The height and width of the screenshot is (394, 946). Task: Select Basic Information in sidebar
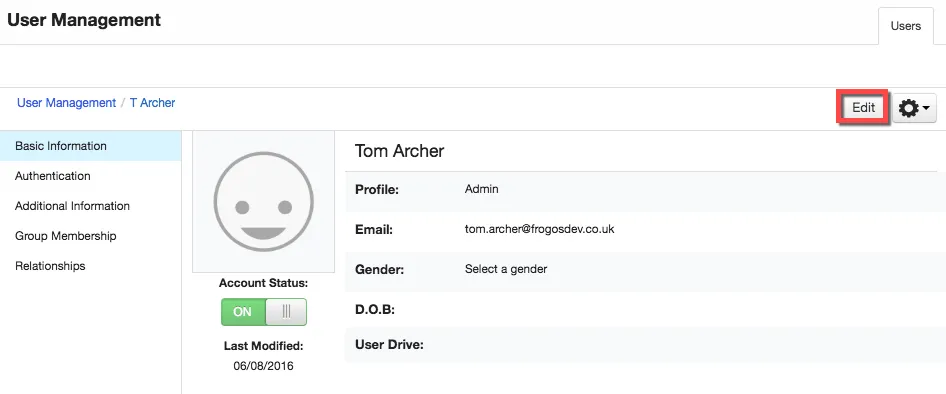click(x=90, y=146)
